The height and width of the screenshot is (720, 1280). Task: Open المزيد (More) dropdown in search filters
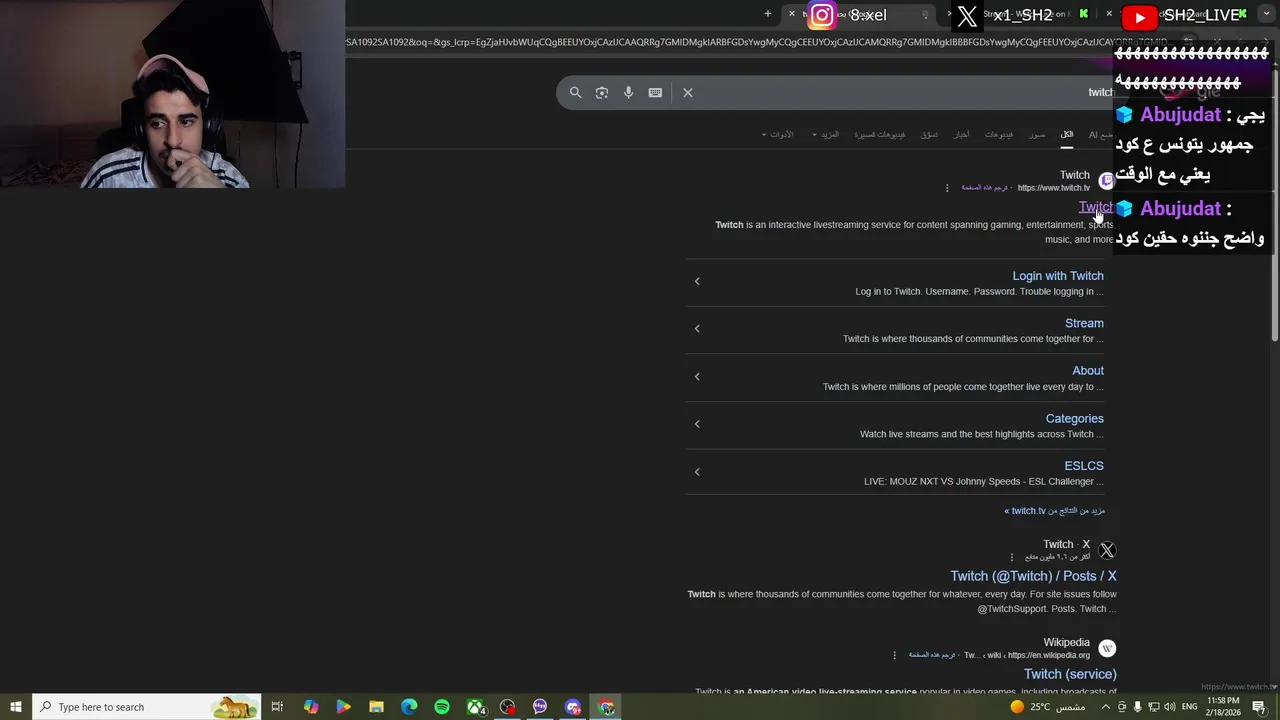pos(826,134)
